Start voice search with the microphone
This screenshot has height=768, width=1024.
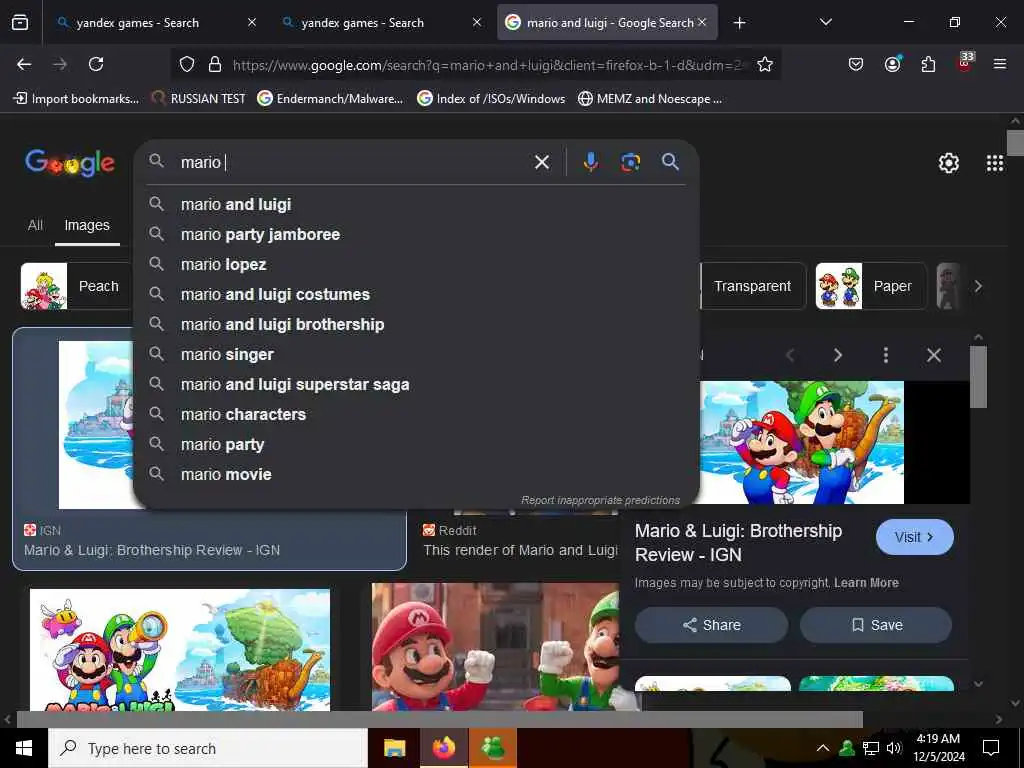point(590,162)
